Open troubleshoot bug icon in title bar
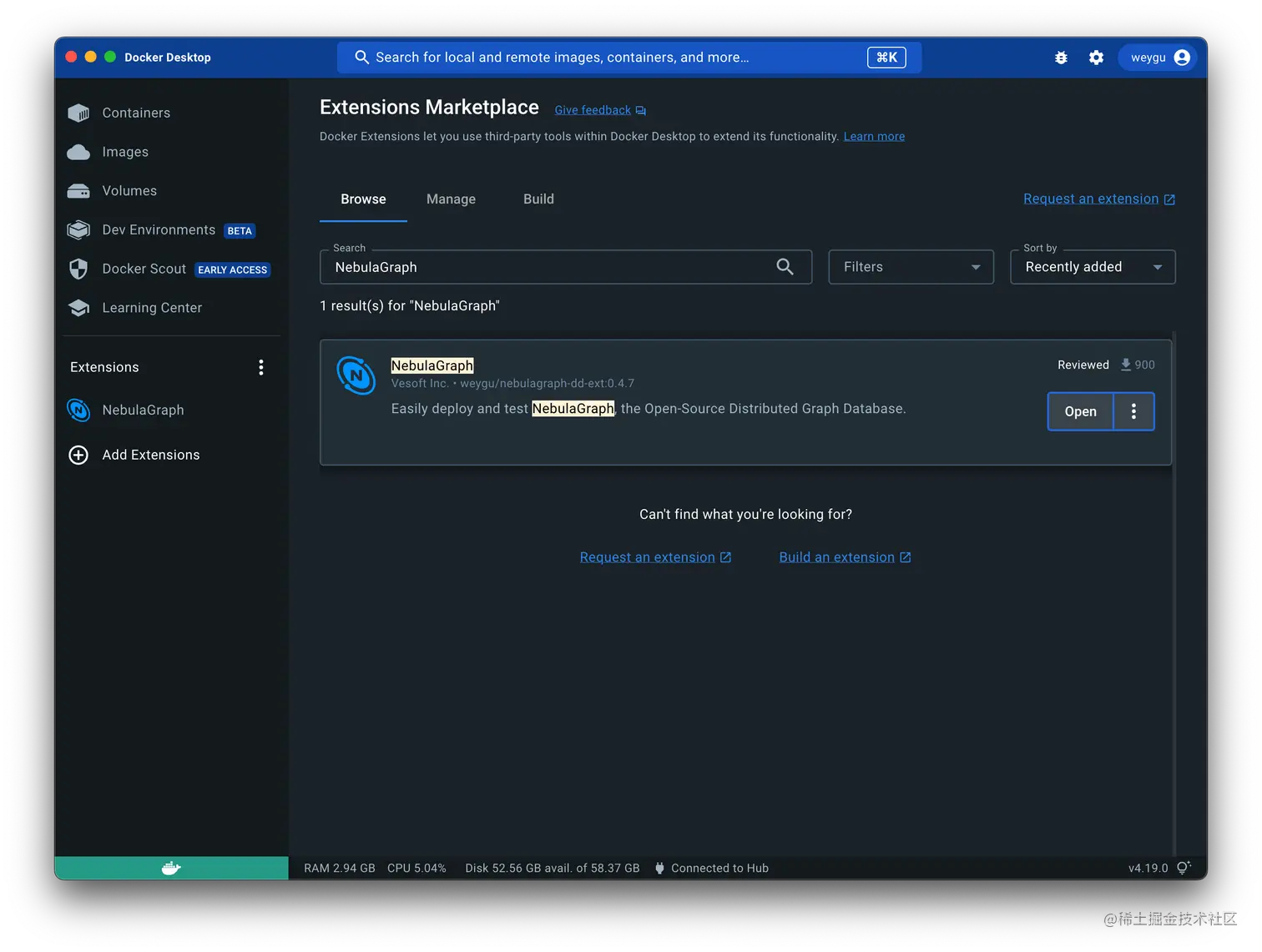Viewport: 1262px width, 952px height. click(1061, 58)
